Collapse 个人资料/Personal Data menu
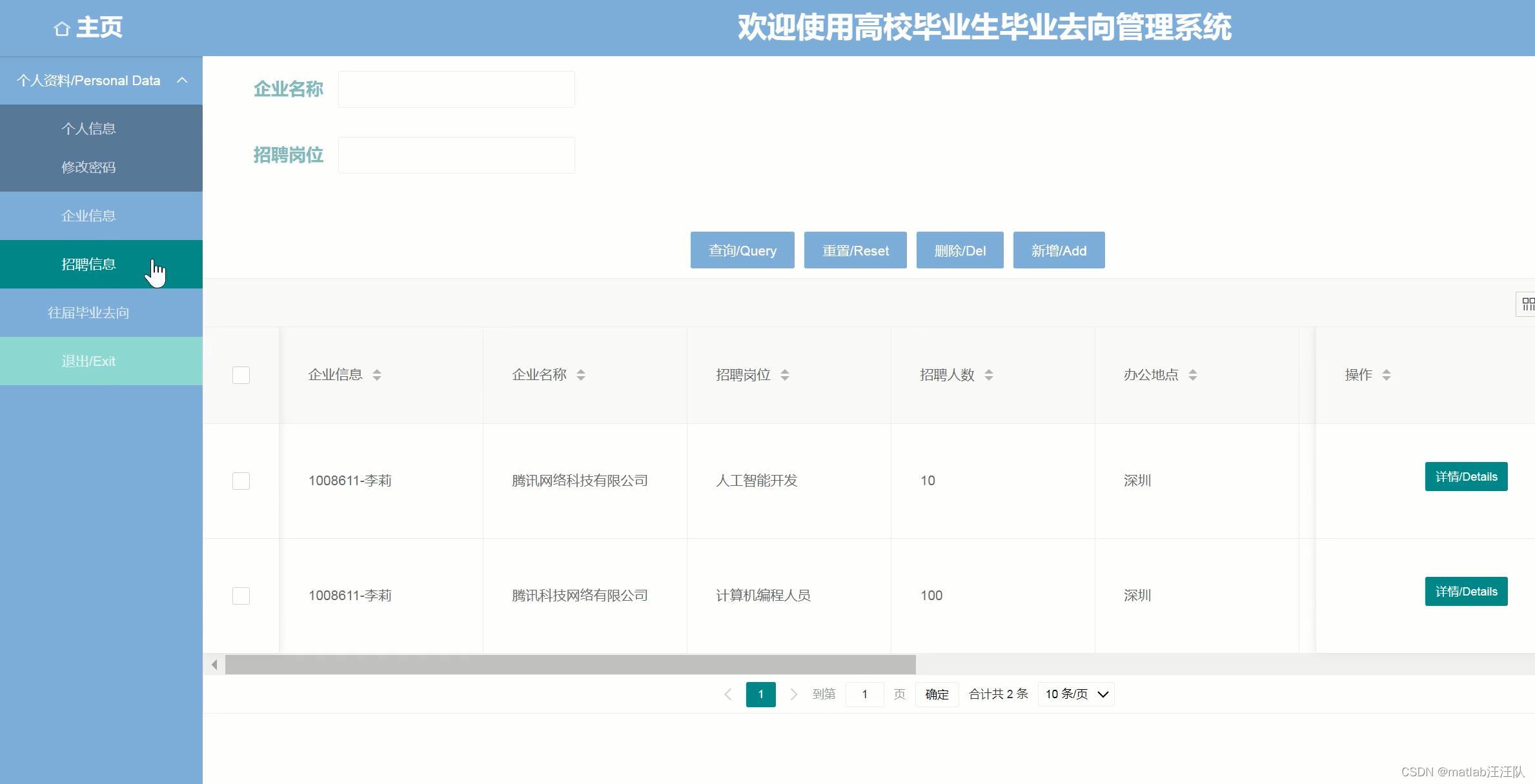Viewport: 1535px width, 784px height. 182,81
